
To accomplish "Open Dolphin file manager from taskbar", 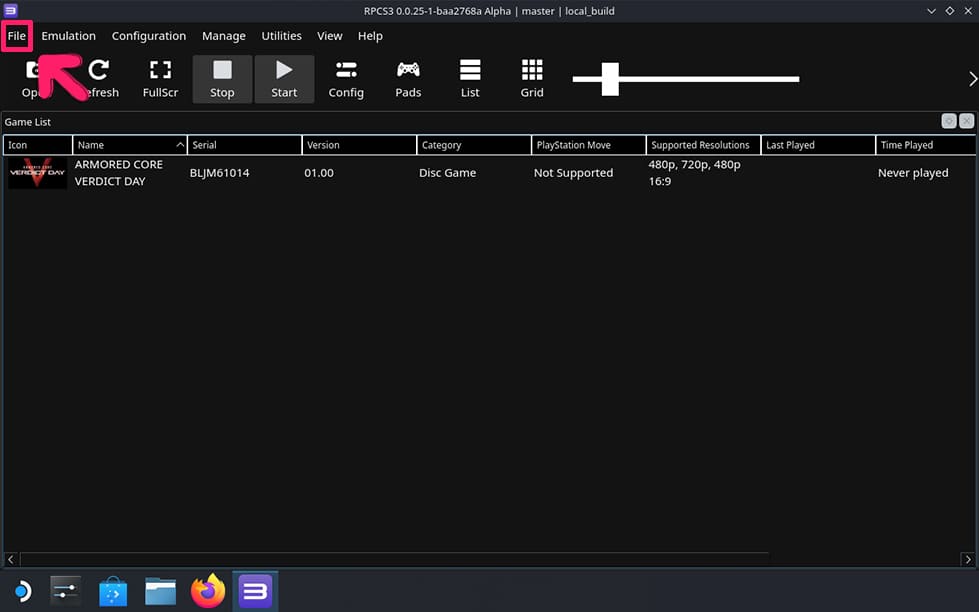I will pyautogui.click(x=160, y=591).
